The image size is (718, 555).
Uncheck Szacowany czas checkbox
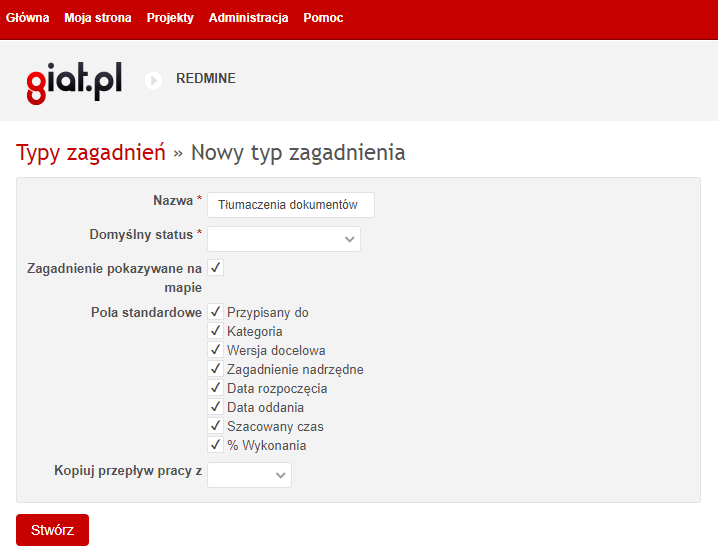(216, 426)
